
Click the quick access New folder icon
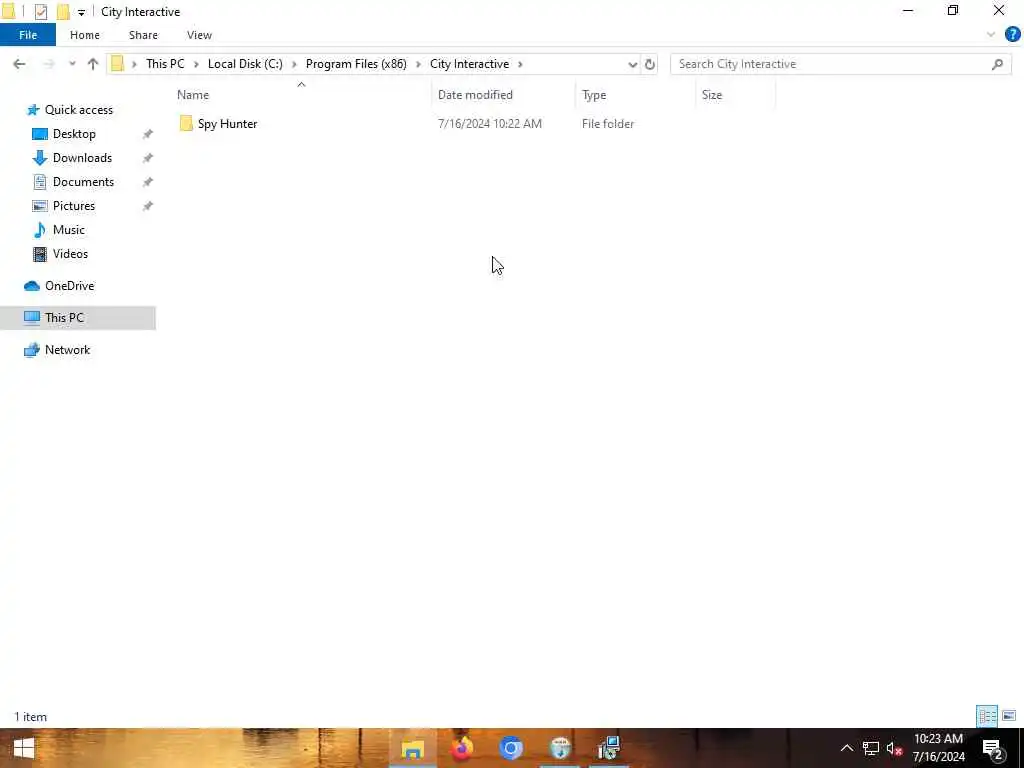pyautogui.click(x=63, y=12)
